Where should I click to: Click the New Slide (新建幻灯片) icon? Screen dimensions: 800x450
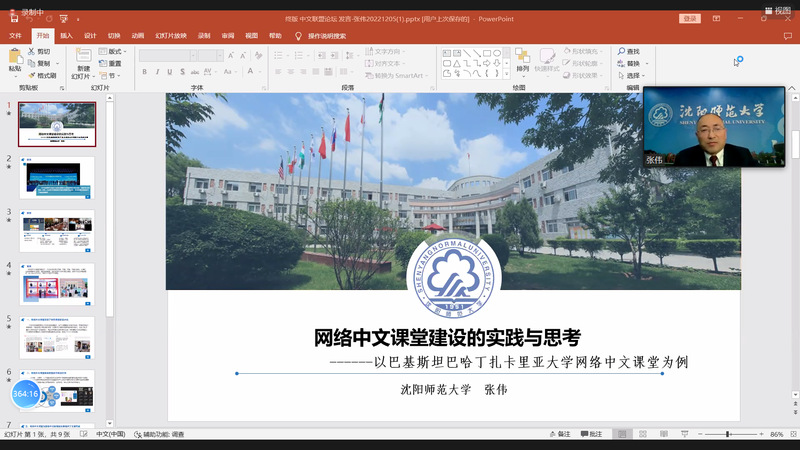(x=83, y=55)
